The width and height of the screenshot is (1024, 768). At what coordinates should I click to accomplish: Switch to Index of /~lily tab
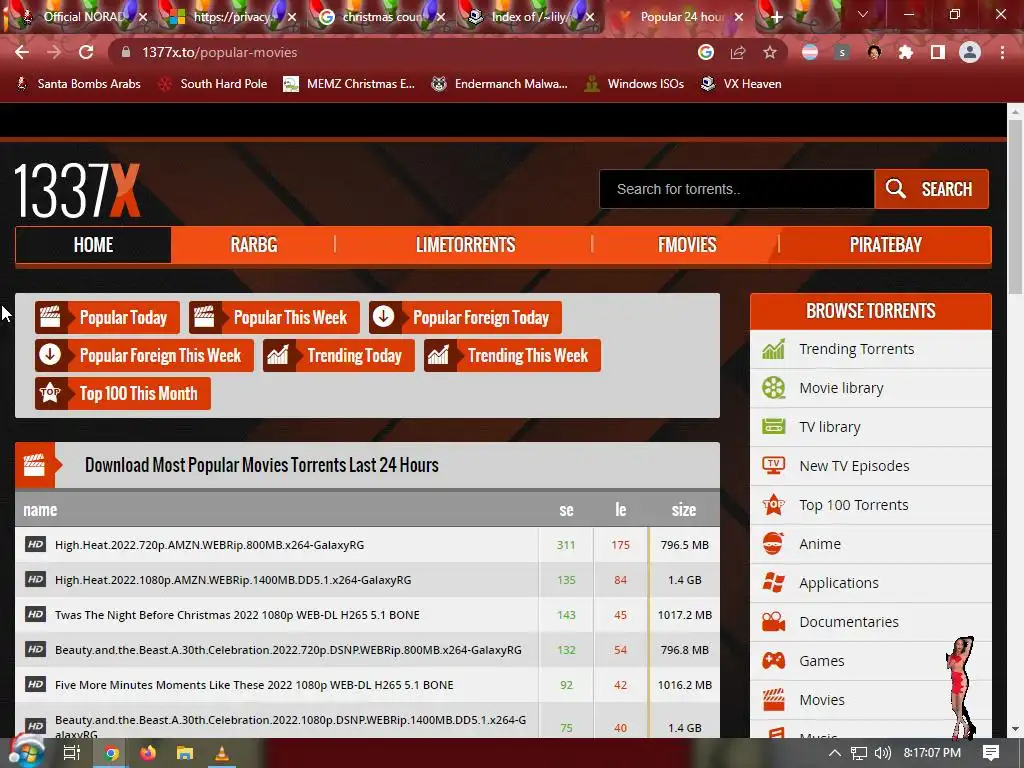[530, 17]
